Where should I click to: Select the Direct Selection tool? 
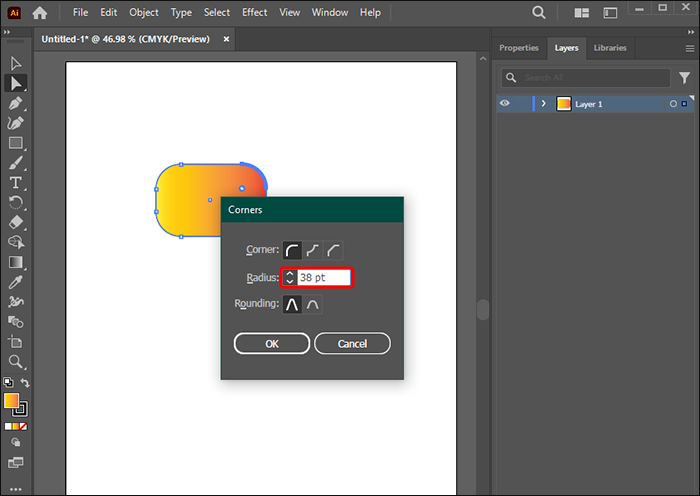(16, 83)
